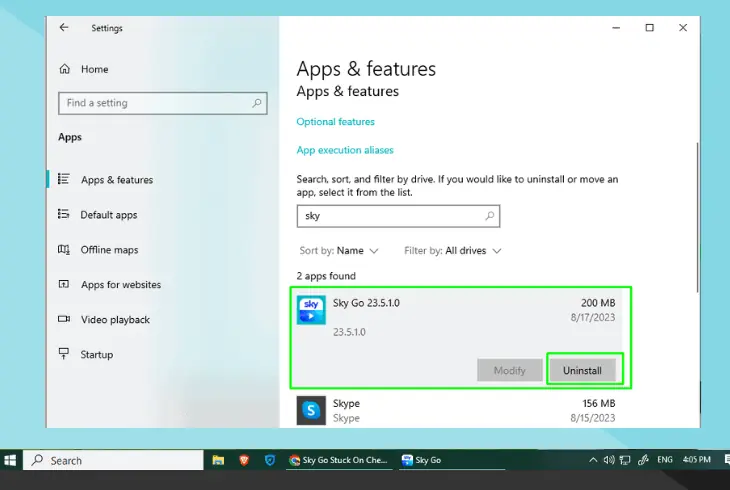This screenshot has width=730, height=490.
Task: Click the pen tray icon
Action: [643, 460]
